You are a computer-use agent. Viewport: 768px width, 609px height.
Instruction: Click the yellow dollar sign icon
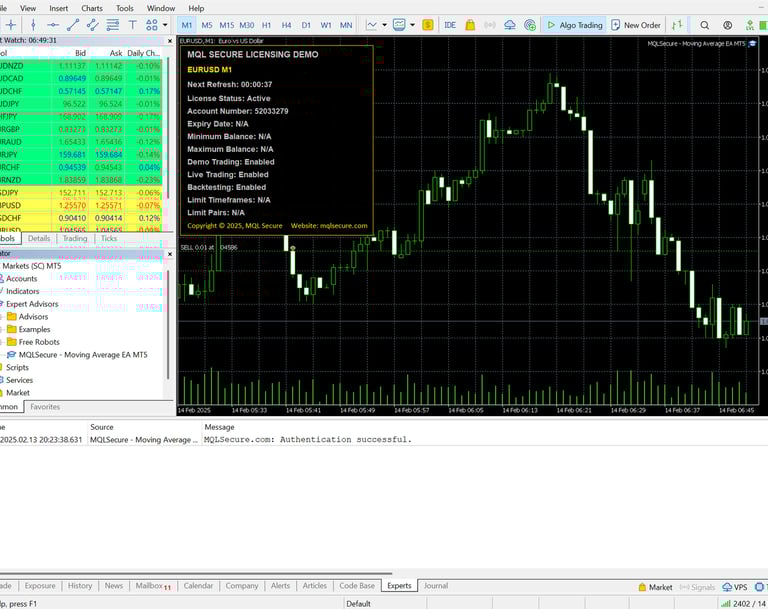428,25
